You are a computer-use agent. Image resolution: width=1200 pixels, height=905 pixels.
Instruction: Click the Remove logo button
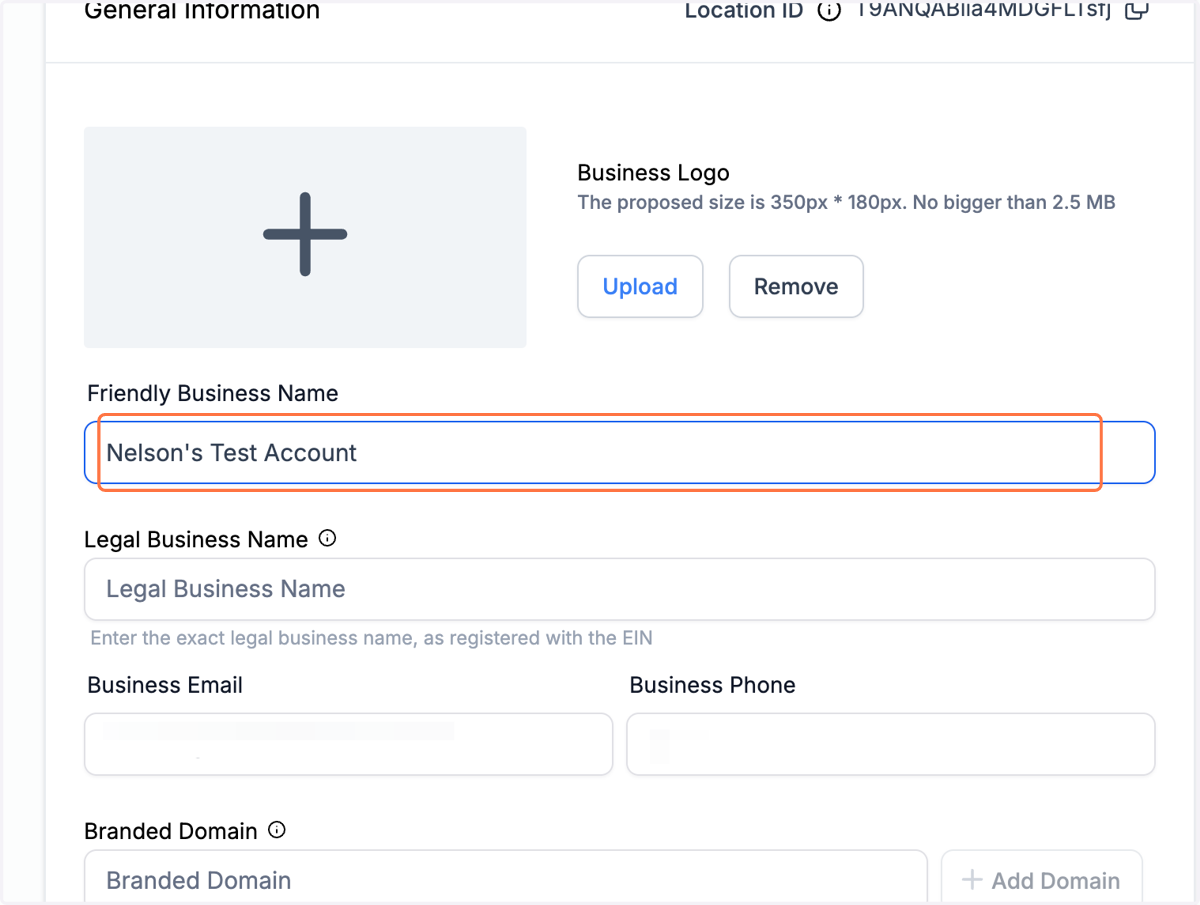(x=796, y=287)
